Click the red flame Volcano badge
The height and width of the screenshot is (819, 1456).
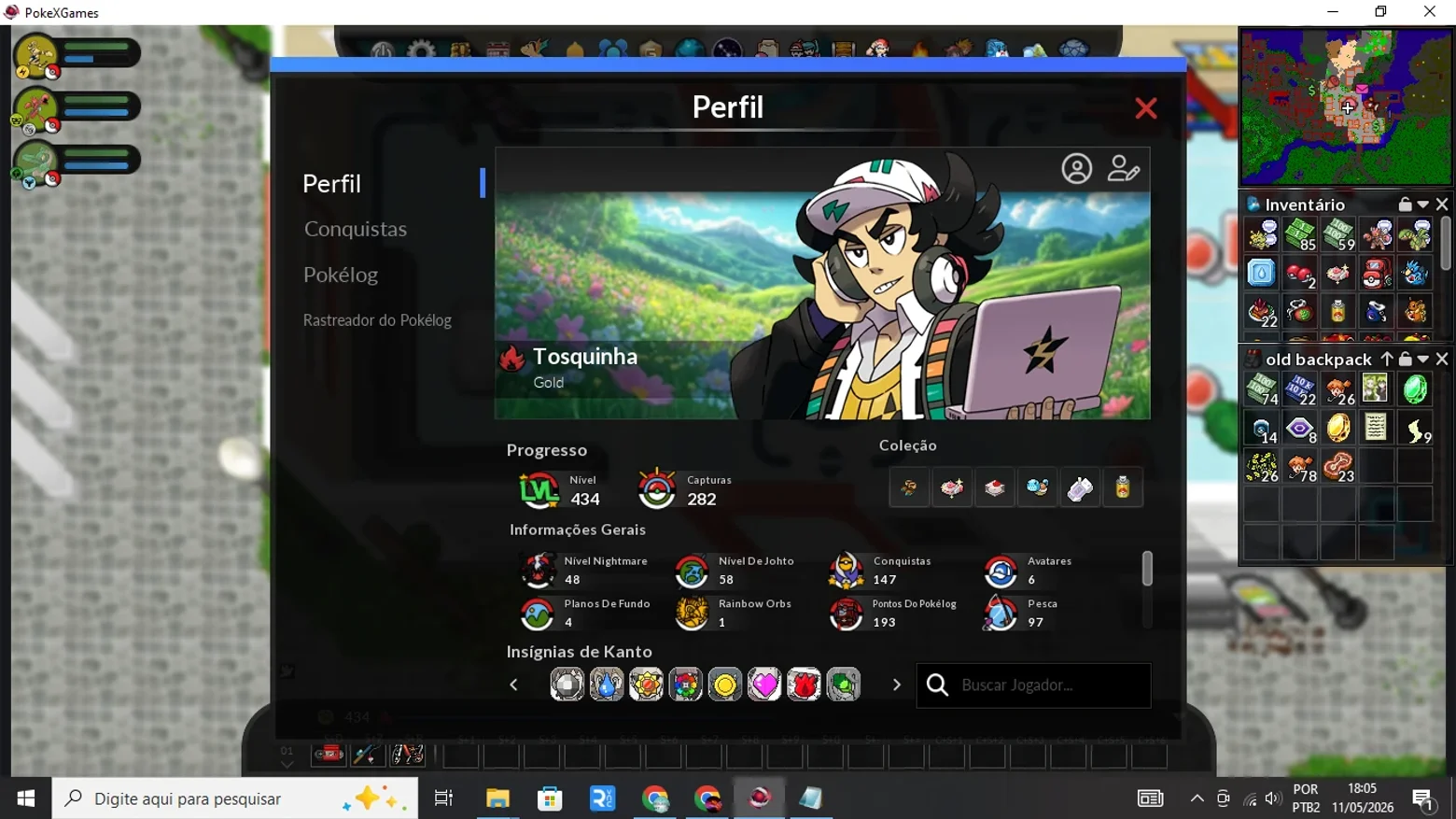[804, 685]
